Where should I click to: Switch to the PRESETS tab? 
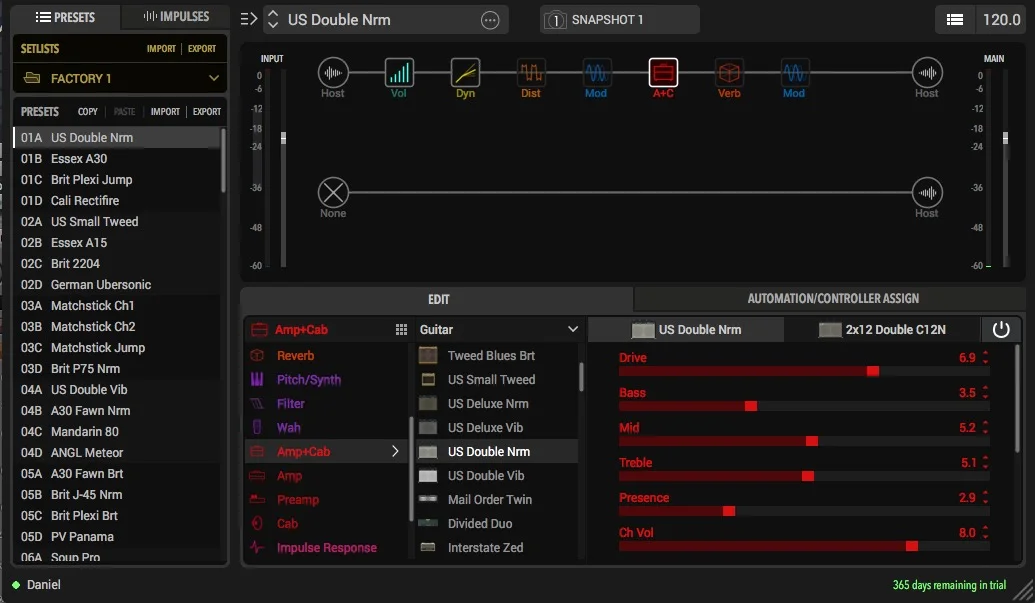click(x=65, y=17)
